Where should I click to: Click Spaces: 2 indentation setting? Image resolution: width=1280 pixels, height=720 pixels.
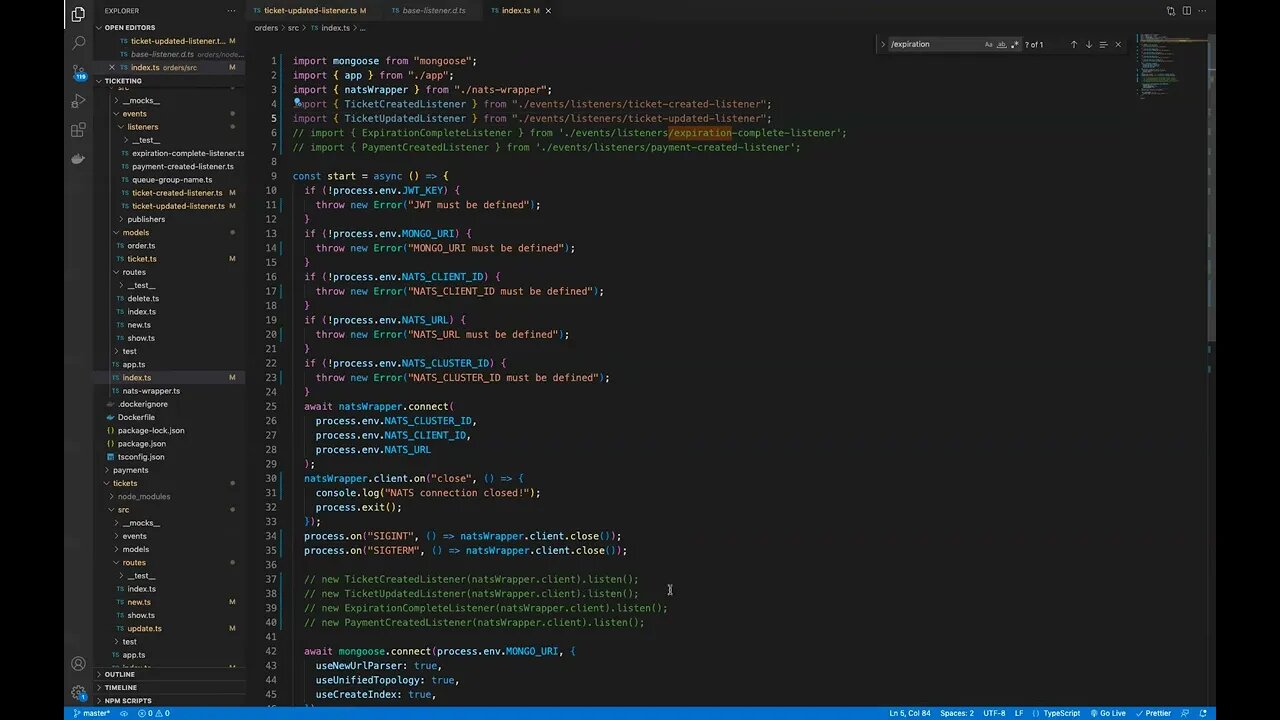click(x=957, y=713)
